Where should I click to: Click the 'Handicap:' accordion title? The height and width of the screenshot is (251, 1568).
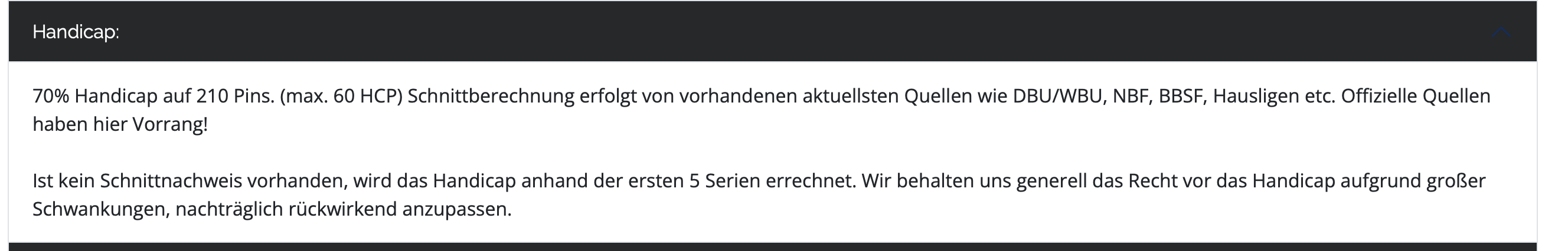click(76, 32)
